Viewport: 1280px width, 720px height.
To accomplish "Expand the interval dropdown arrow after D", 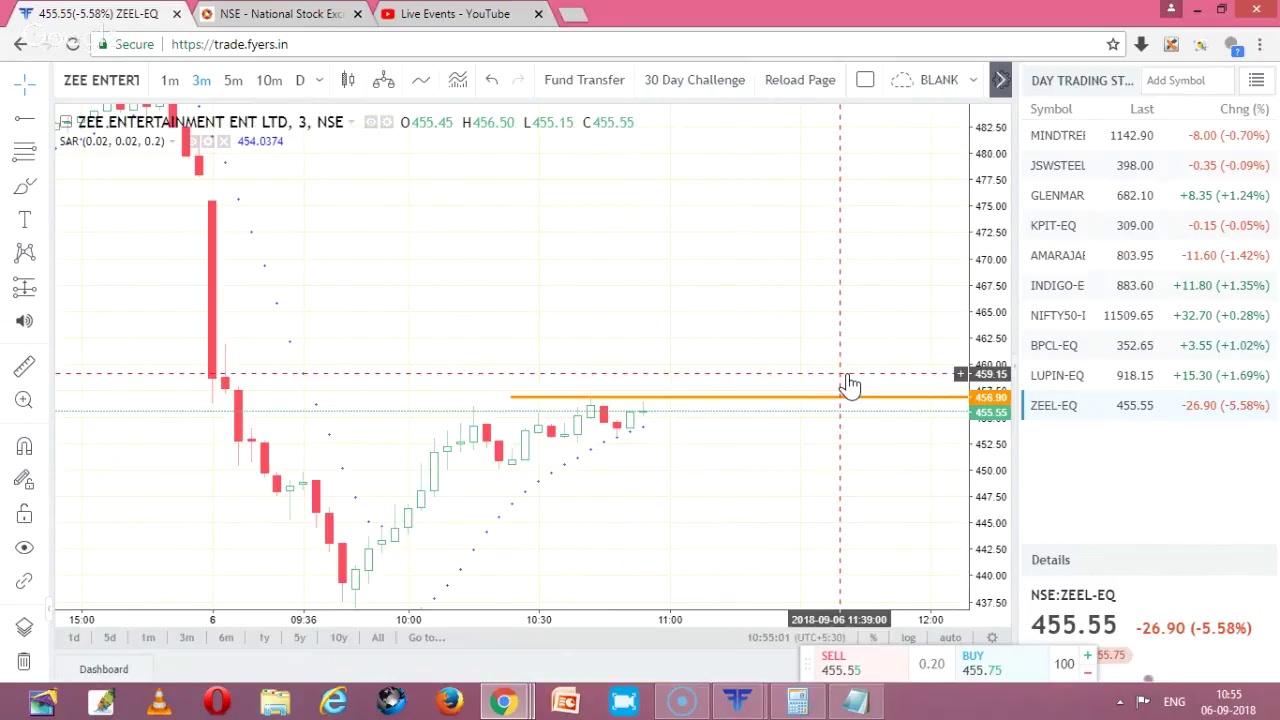I will (x=319, y=80).
